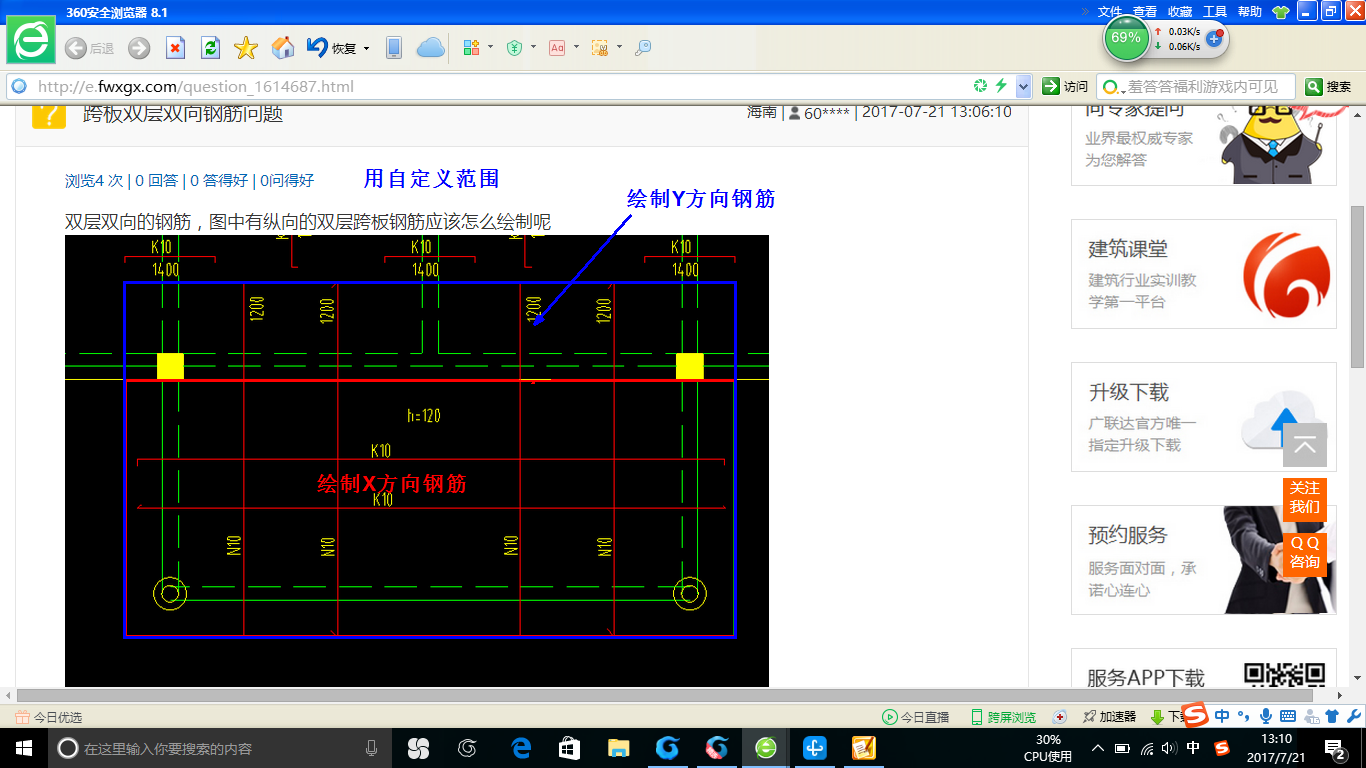Go to the home page via house icon
Image resolution: width=1366 pixels, height=768 pixels.
[x=283, y=48]
